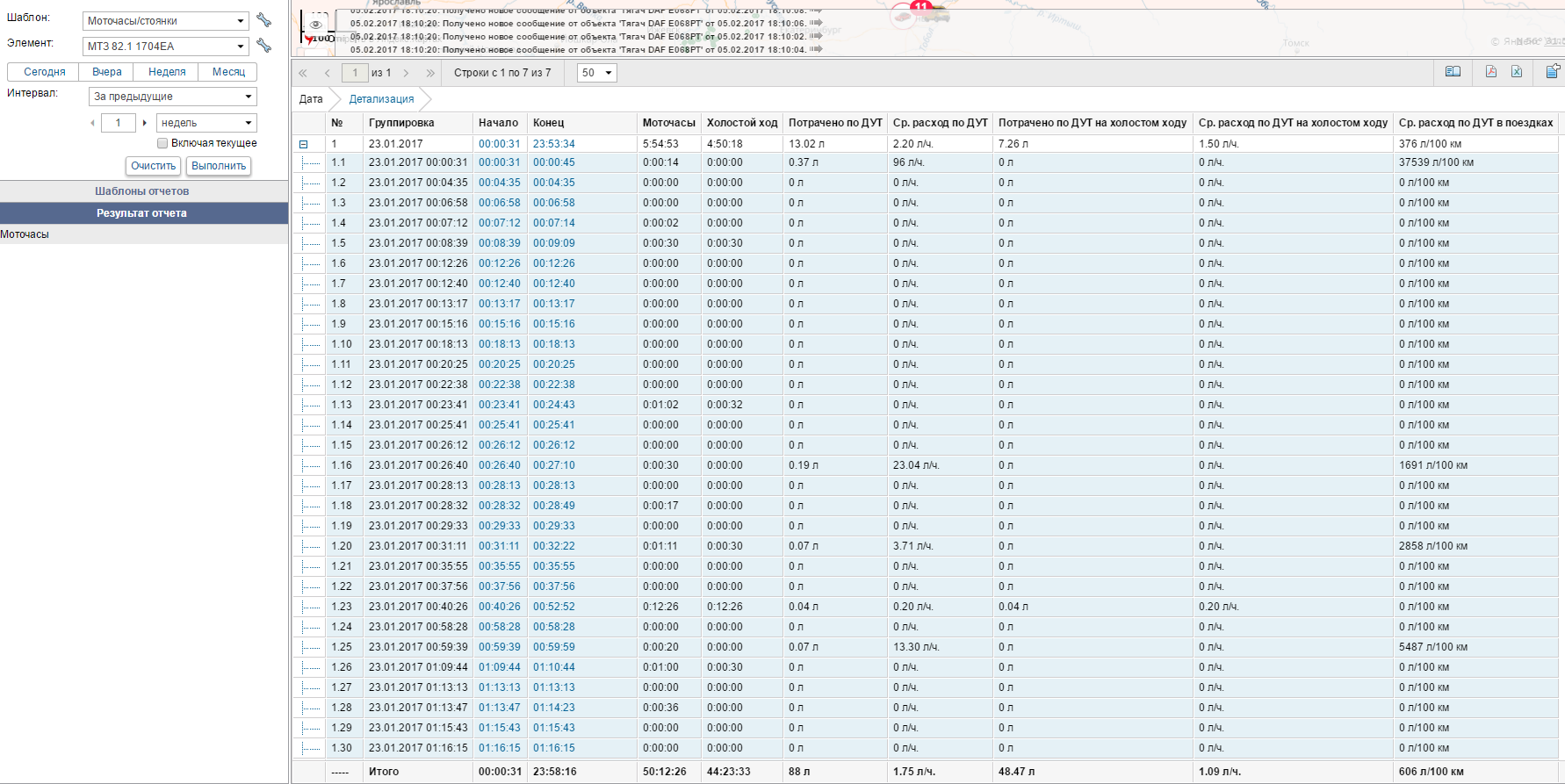The width and height of the screenshot is (1565, 784).
Task: Click the open-book view icon in the toolbar
Action: pyautogui.click(x=1453, y=72)
